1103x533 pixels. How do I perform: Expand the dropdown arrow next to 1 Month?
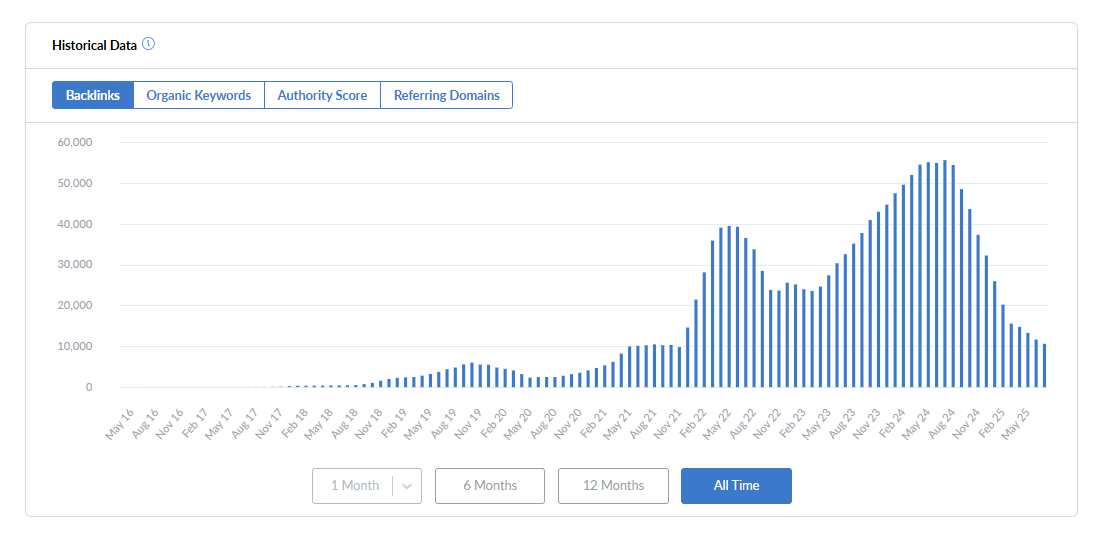tap(407, 486)
